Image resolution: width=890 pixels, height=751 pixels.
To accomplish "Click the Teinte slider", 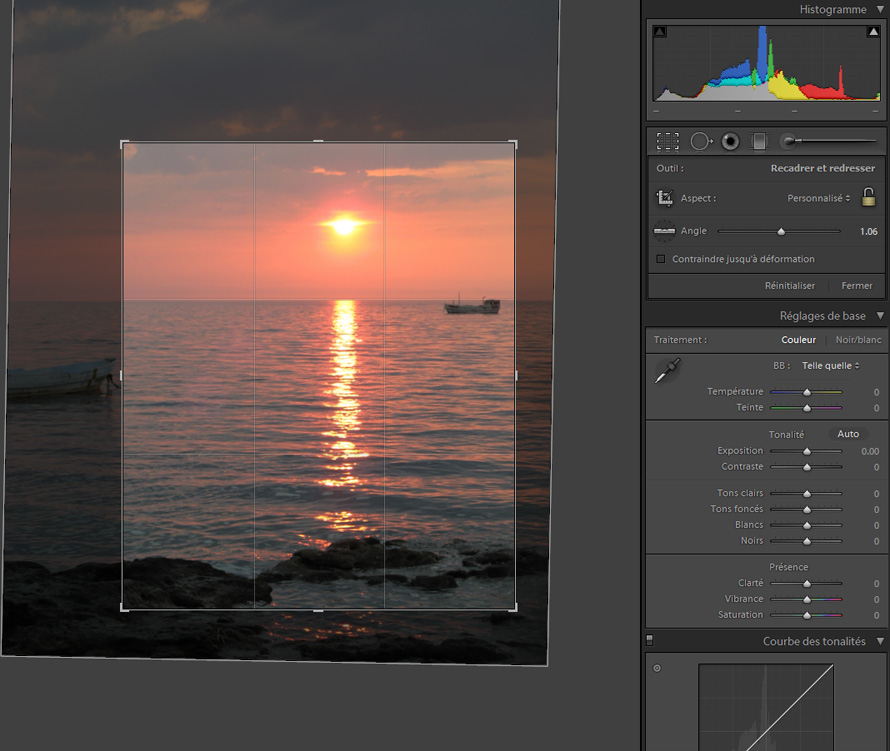I will pos(806,408).
